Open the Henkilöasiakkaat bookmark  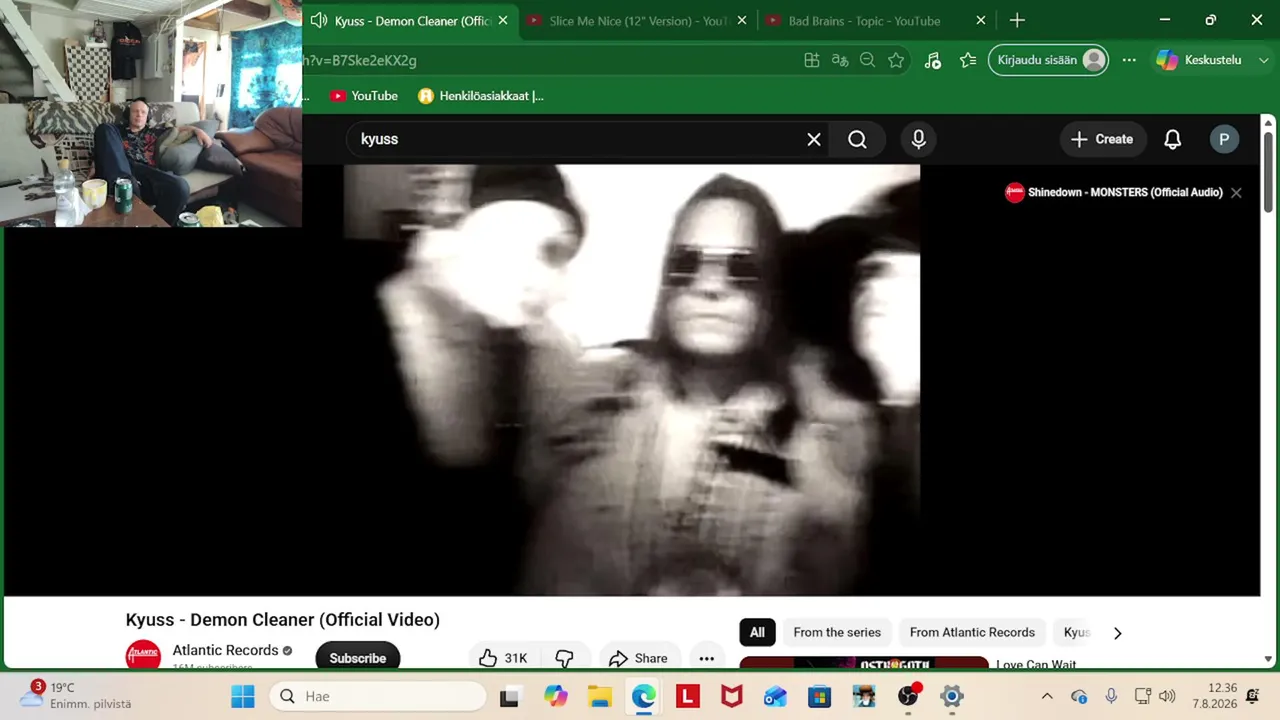(x=481, y=96)
